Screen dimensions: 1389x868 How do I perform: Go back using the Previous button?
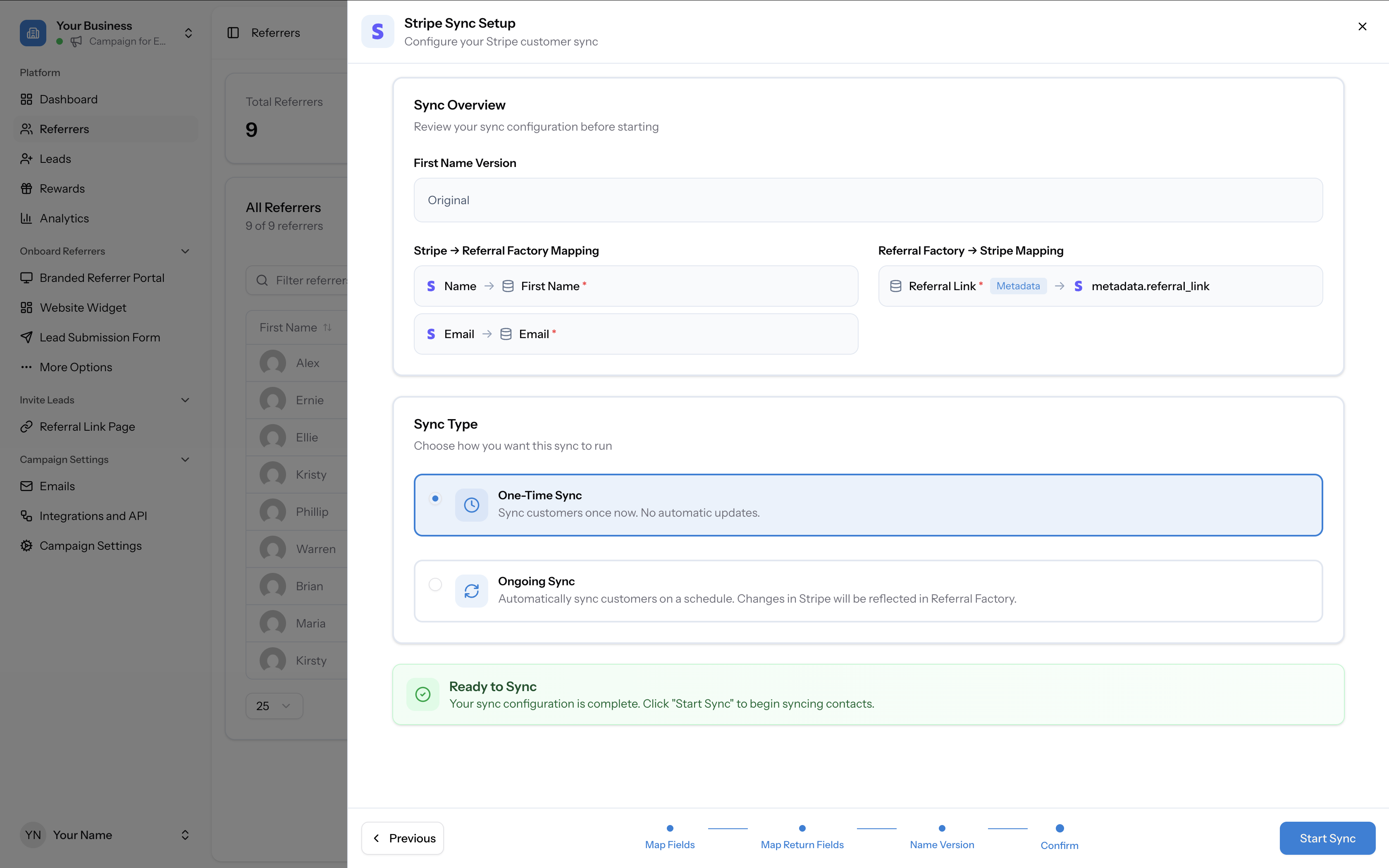pyautogui.click(x=402, y=838)
